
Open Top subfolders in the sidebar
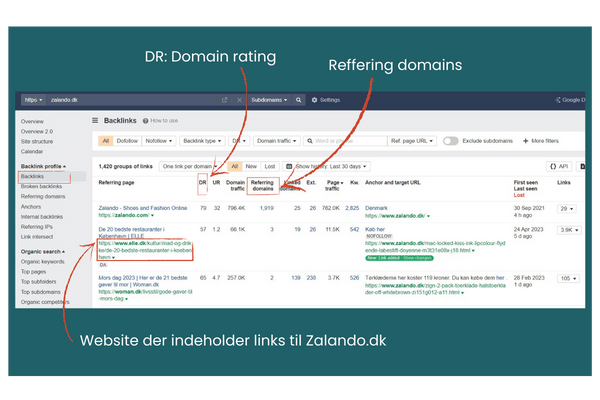coord(38,281)
